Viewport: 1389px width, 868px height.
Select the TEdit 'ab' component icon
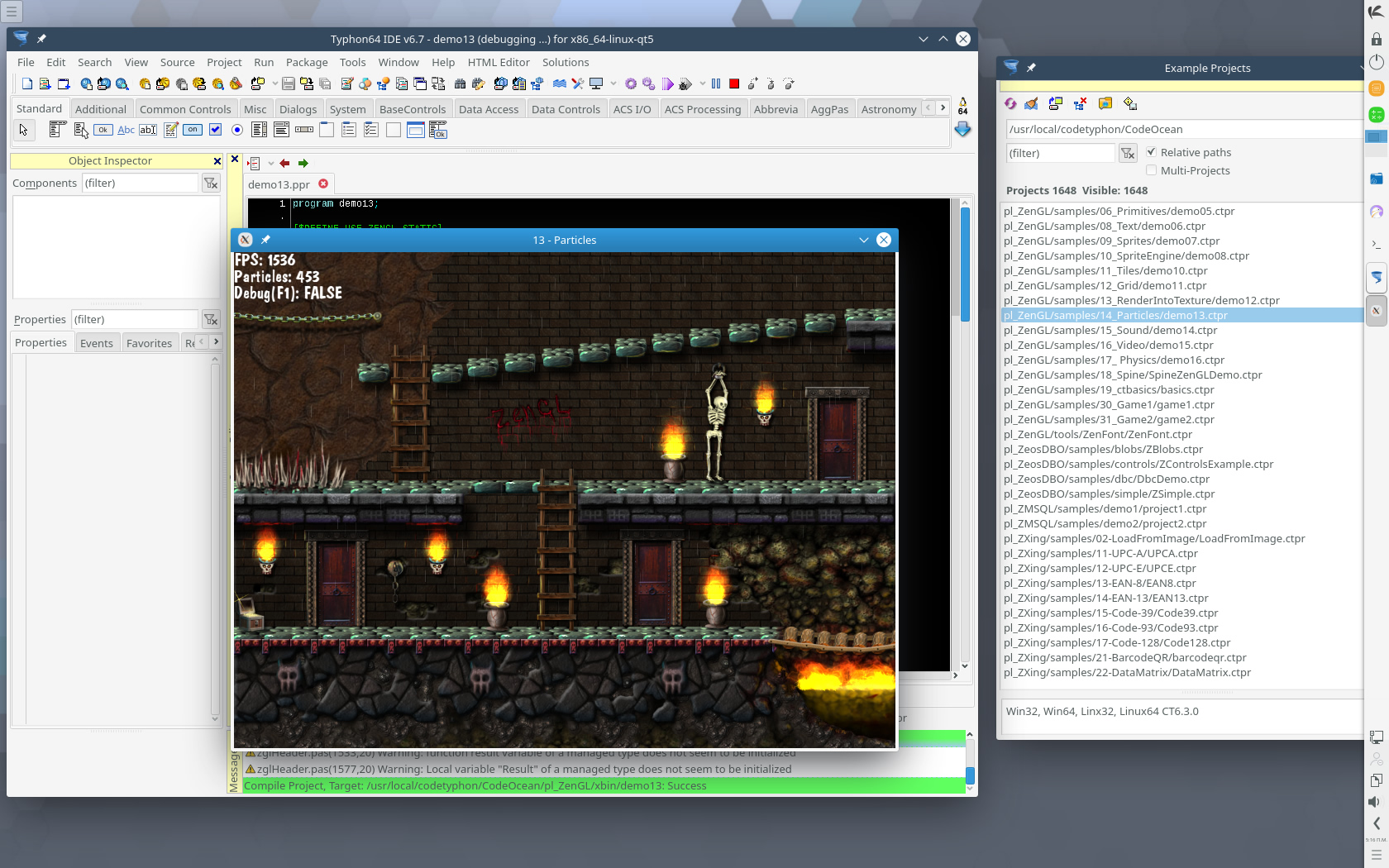point(148,130)
